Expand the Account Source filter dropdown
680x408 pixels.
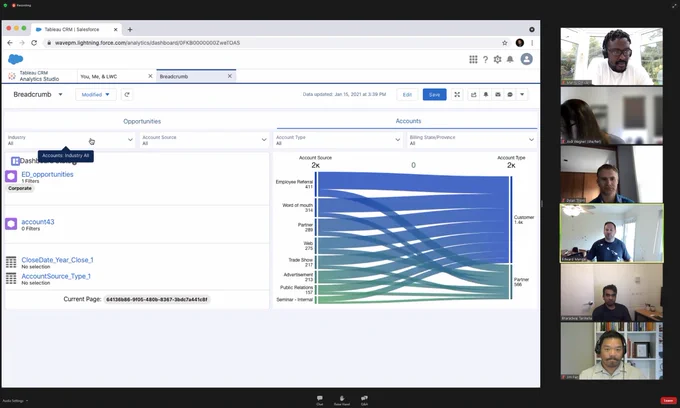click(x=264, y=140)
